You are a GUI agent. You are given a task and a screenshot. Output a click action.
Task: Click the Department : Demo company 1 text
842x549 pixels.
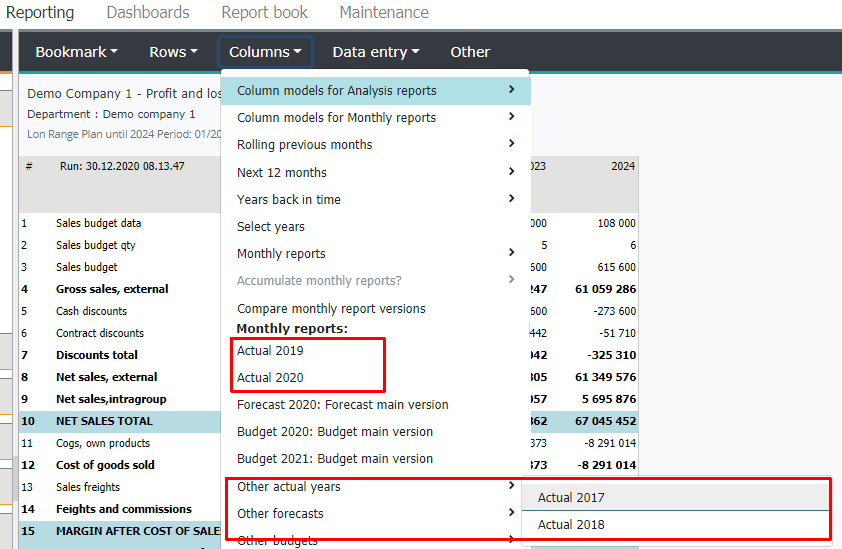(x=111, y=114)
